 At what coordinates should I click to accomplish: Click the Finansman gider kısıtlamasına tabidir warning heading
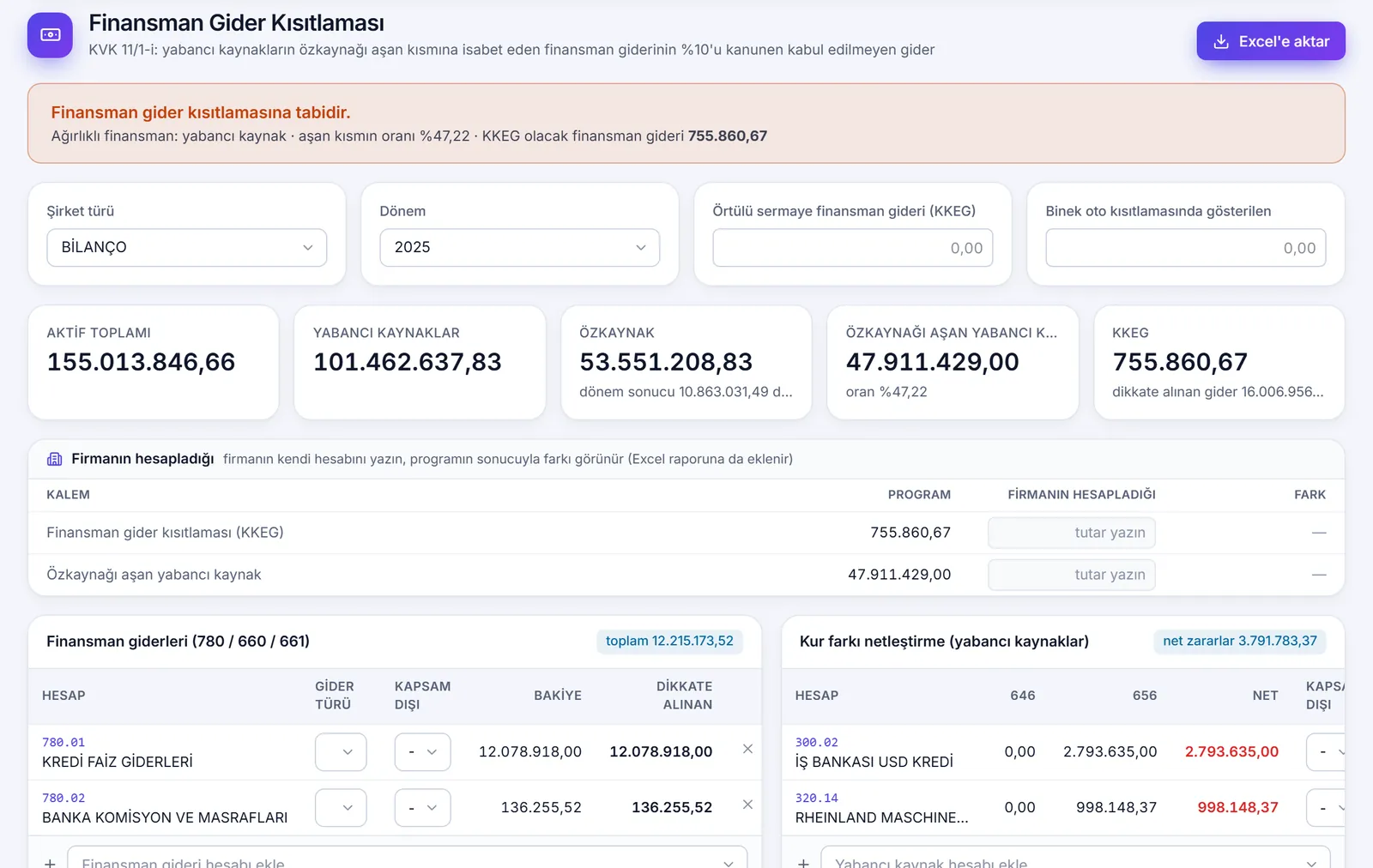201,112
